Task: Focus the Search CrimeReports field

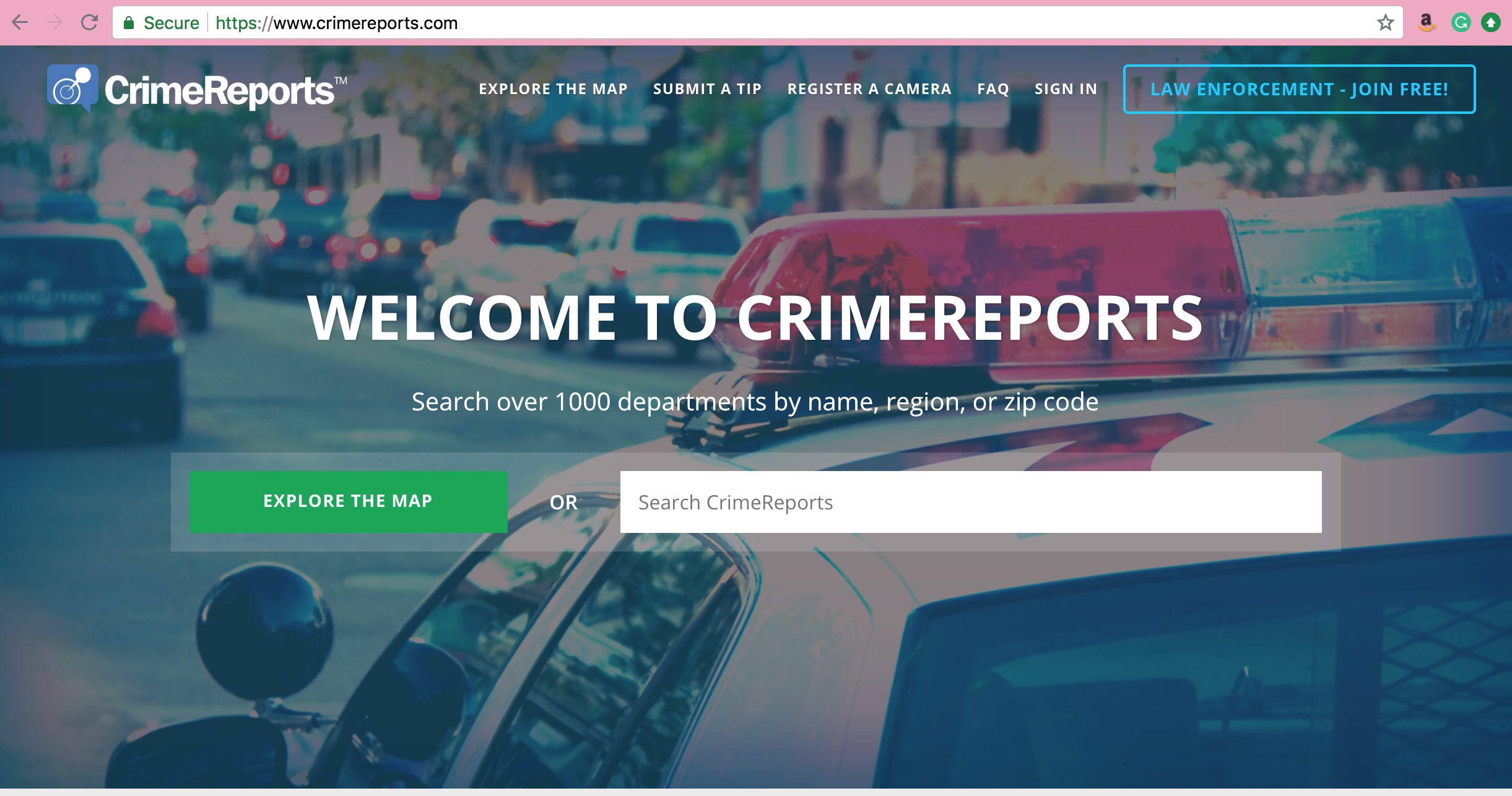Action: 970,502
